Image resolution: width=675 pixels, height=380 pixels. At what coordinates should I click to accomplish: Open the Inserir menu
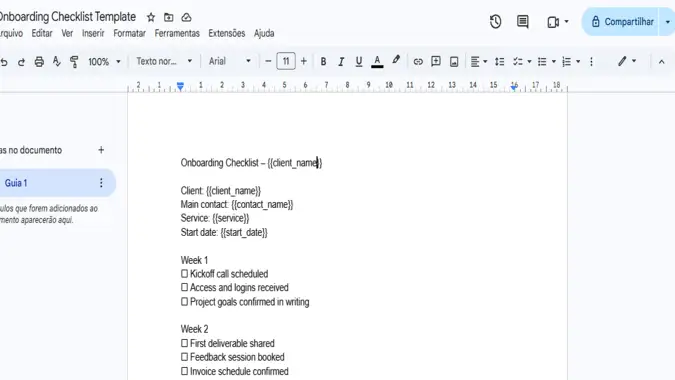[x=93, y=33]
